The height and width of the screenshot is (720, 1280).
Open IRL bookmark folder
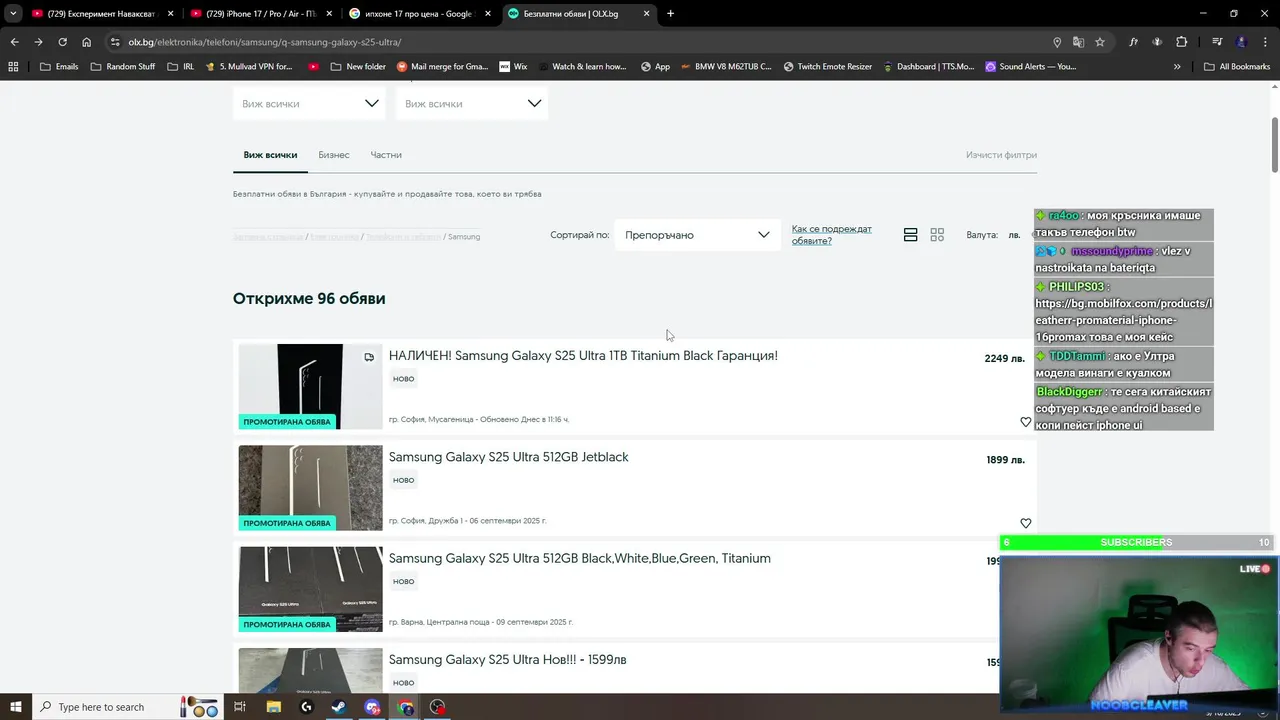click(x=181, y=67)
